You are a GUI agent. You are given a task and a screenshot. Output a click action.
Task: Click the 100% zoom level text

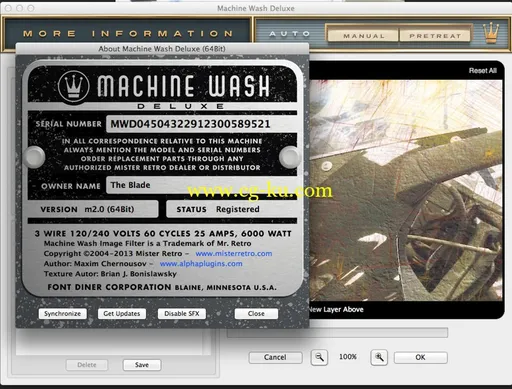tap(348, 357)
